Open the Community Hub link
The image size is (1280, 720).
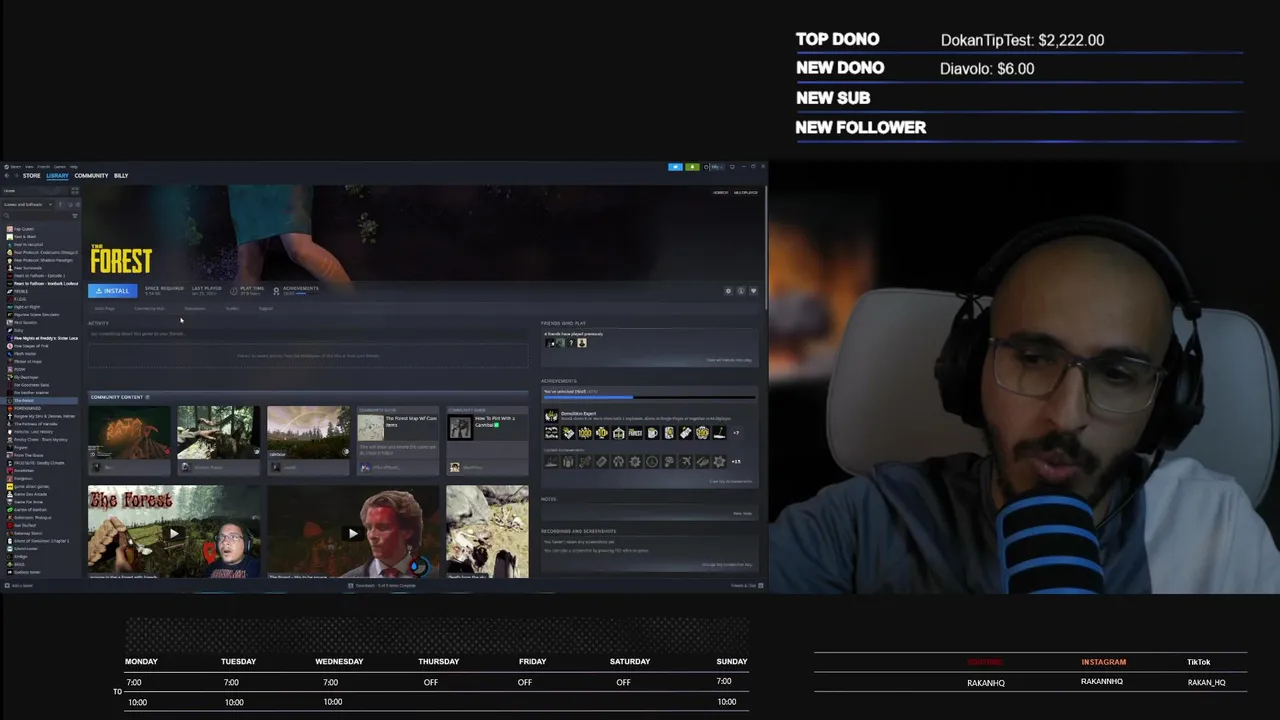tap(149, 309)
